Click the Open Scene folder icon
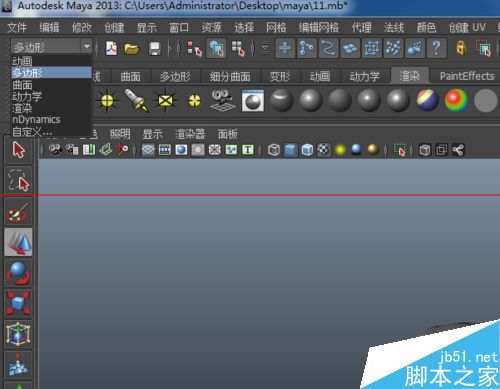The height and width of the screenshot is (389, 500). (132, 49)
